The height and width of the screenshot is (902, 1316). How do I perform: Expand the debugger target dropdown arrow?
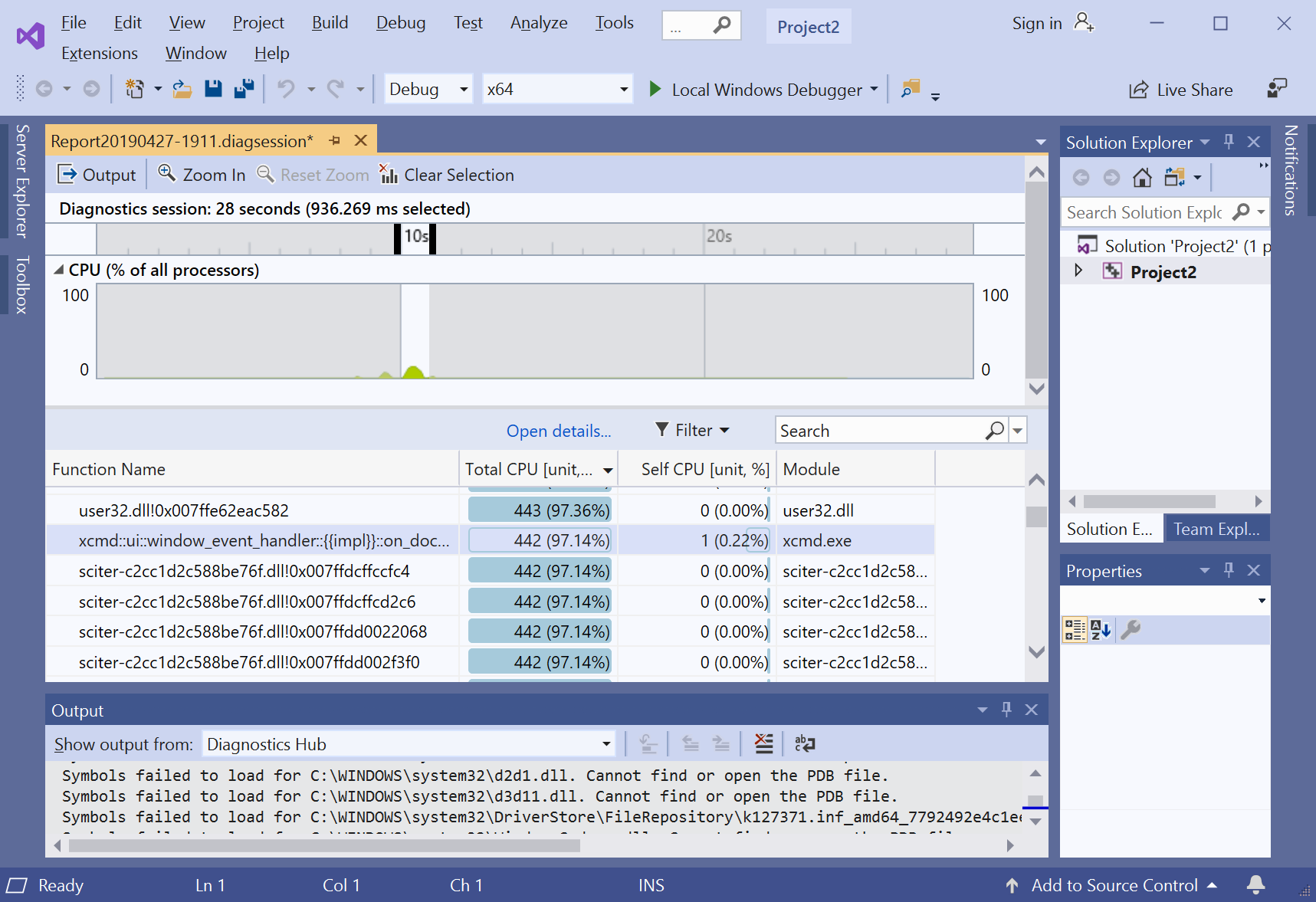coord(874,90)
